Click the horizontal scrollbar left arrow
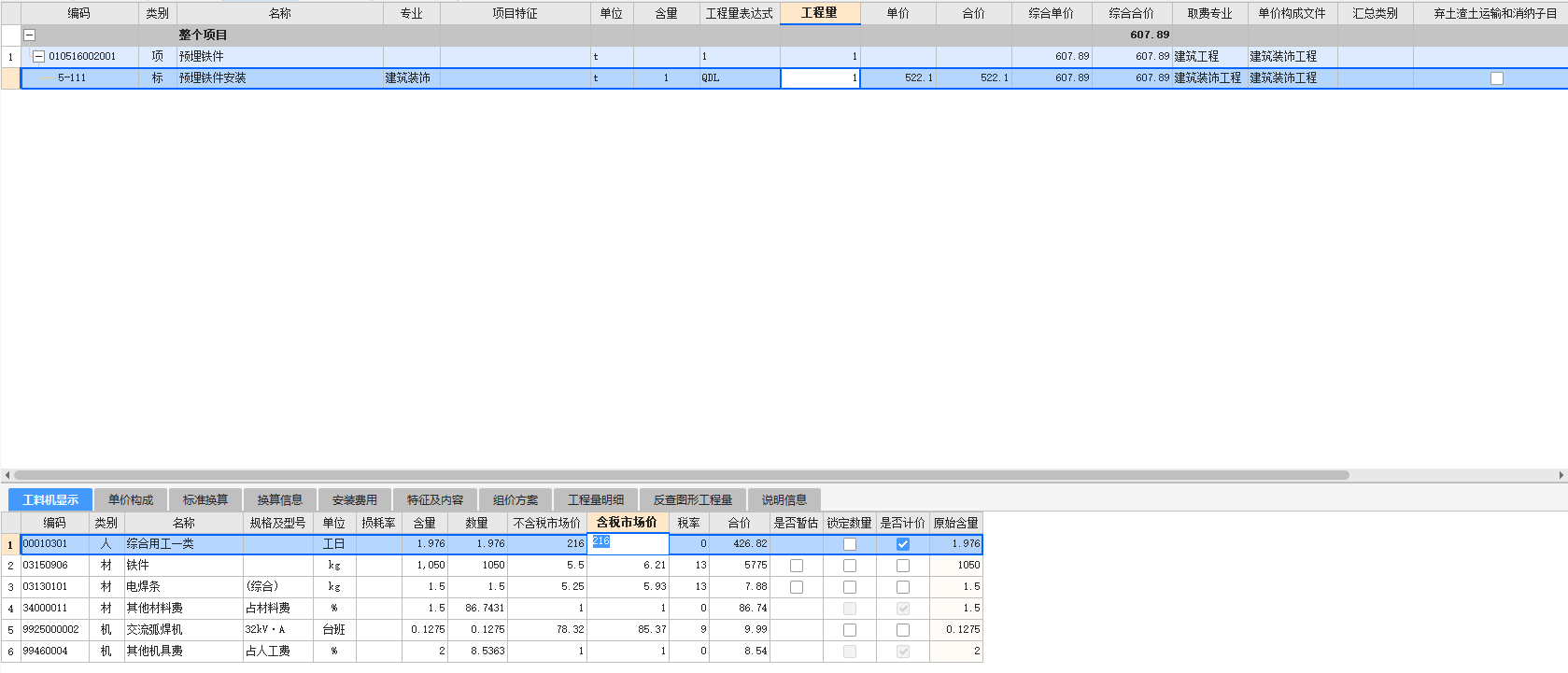The height and width of the screenshot is (673, 1568). click(7, 475)
